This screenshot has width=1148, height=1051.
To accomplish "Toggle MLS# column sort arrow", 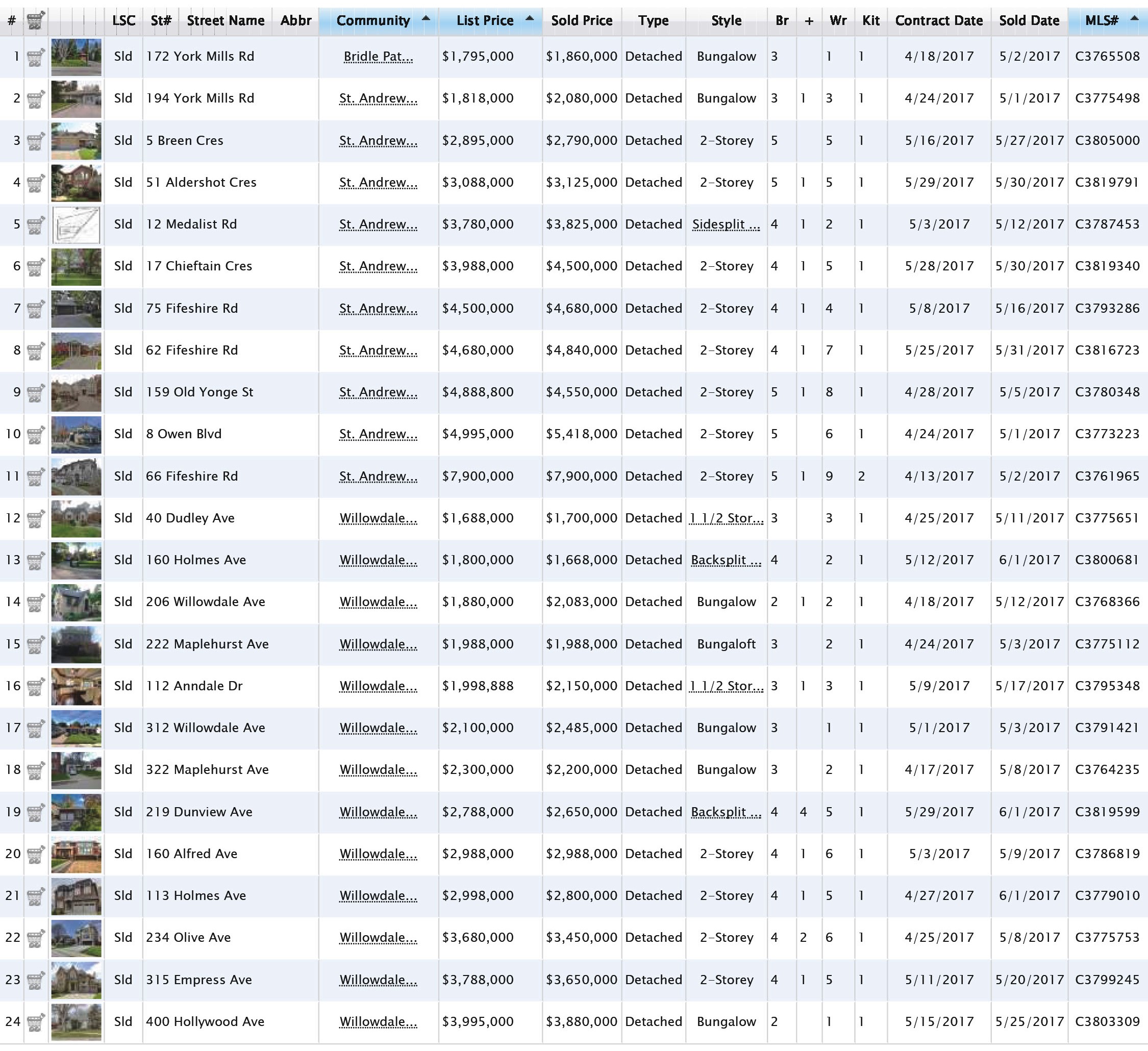I will (x=1134, y=19).
